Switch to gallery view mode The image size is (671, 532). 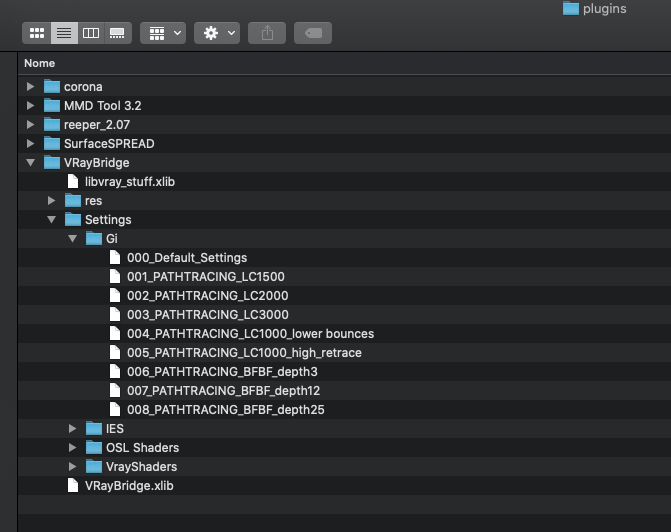(117, 33)
